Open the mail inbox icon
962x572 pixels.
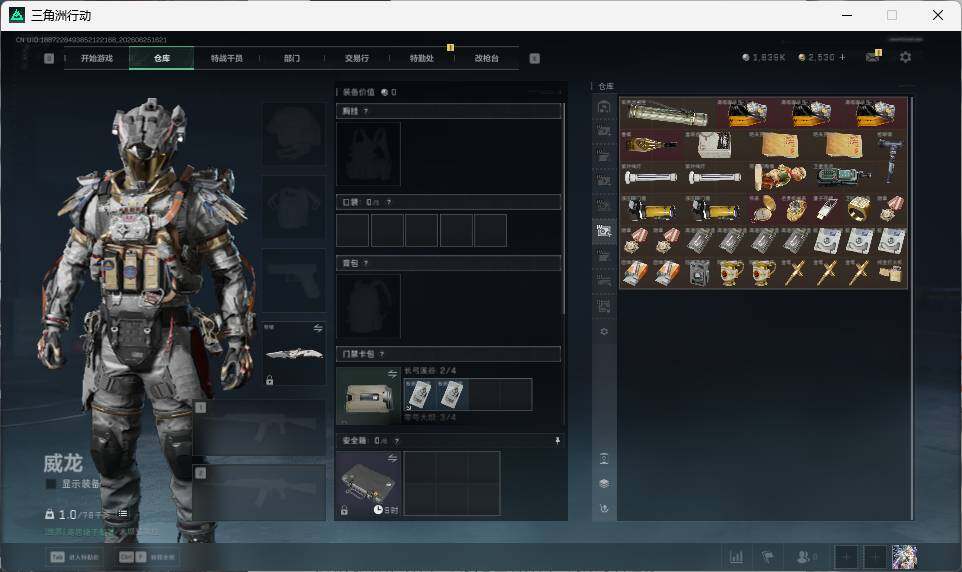tap(872, 56)
